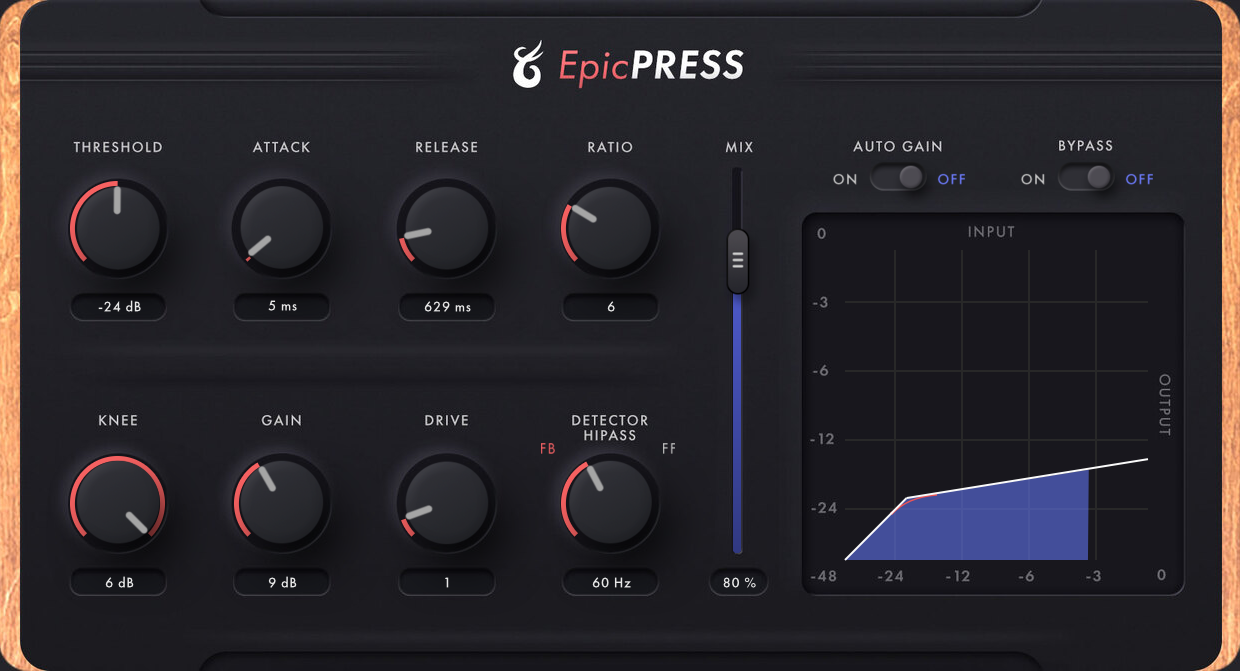The height and width of the screenshot is (671, 1240).
Task: Click the Attack value field showing 5 ms
Action: coord(282,307)
